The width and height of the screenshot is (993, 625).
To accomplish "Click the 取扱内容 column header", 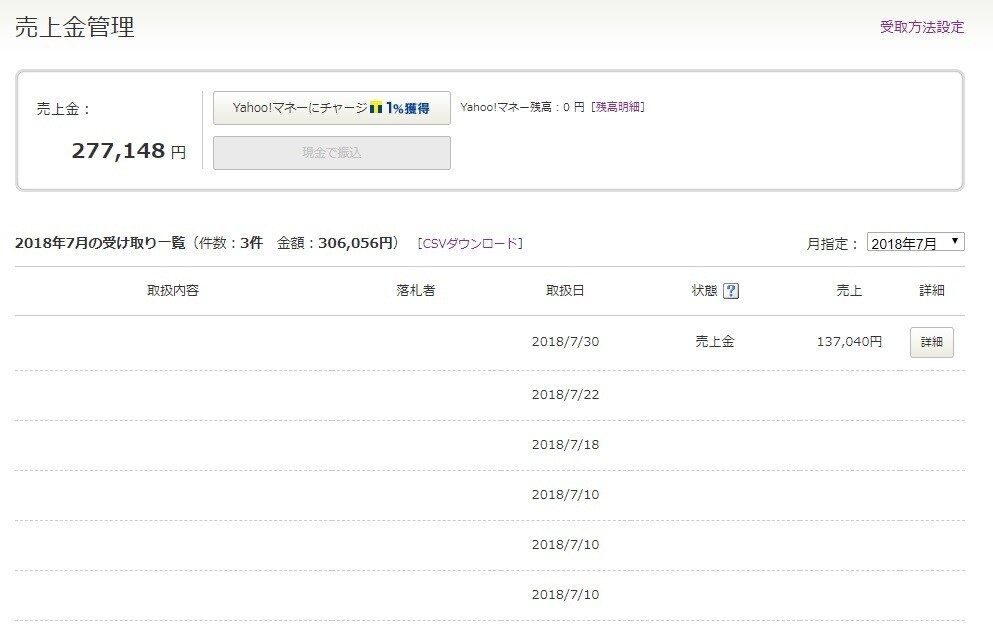I will coord(173,291).
